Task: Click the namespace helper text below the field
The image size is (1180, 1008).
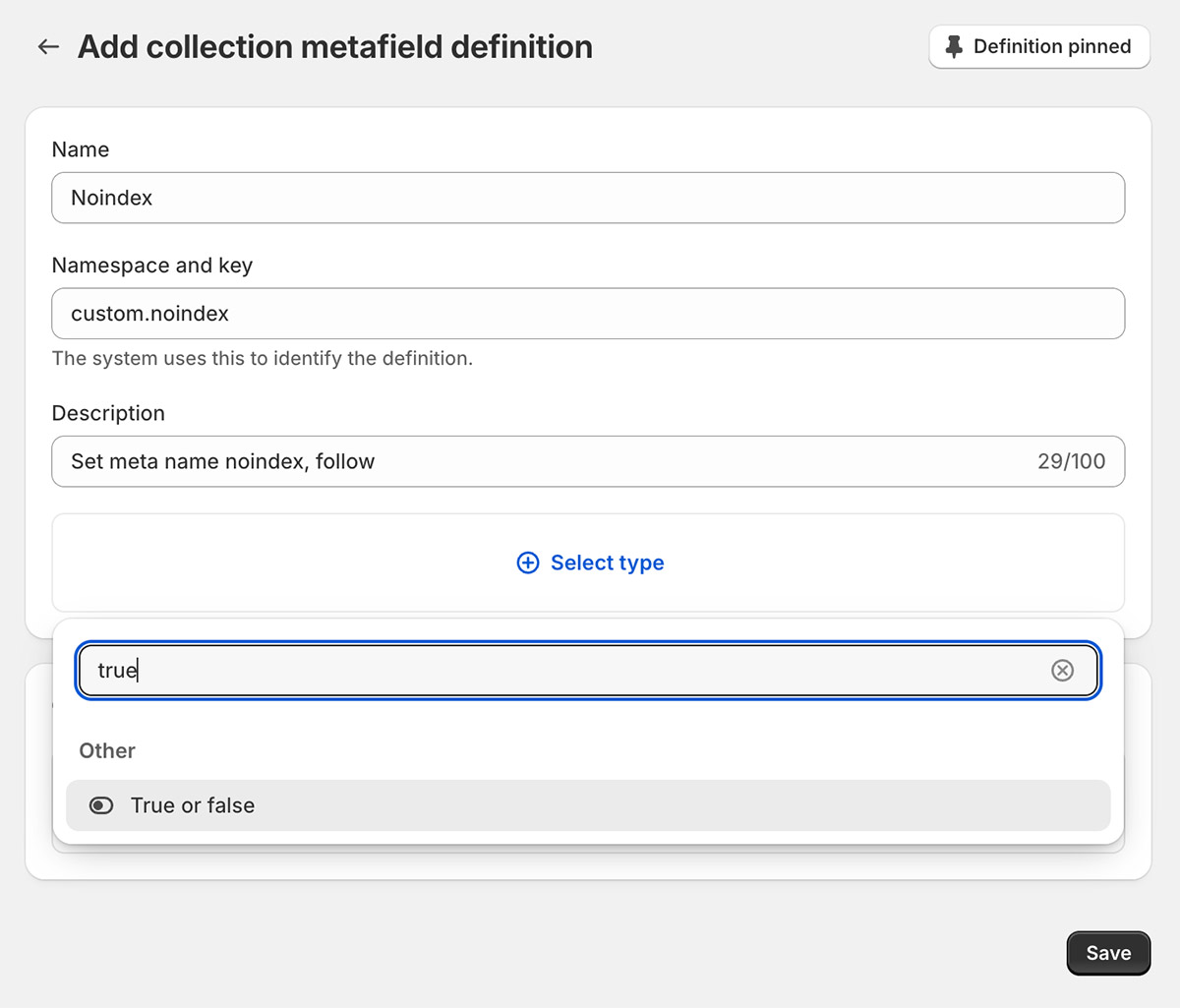Action: click(x=263, y=358)
